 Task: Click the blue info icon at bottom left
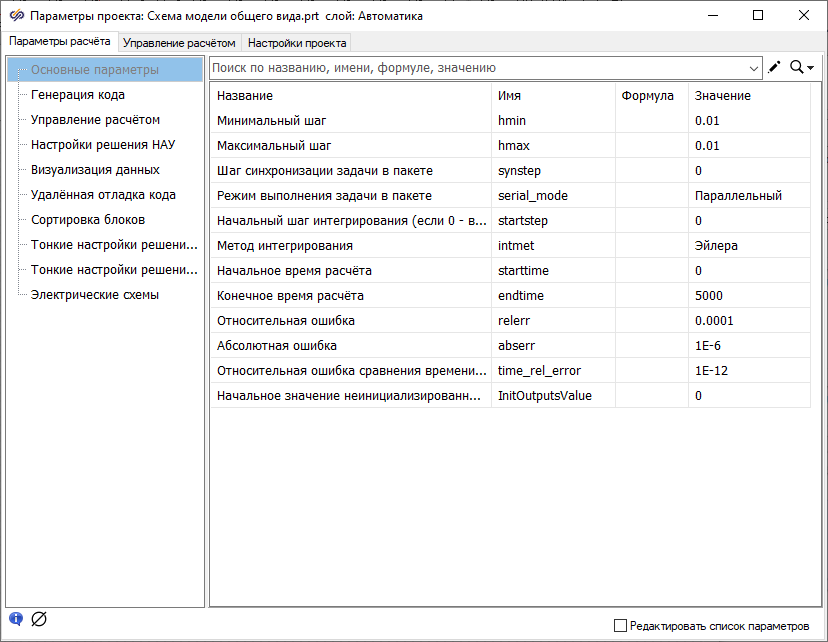coord(16,619)
